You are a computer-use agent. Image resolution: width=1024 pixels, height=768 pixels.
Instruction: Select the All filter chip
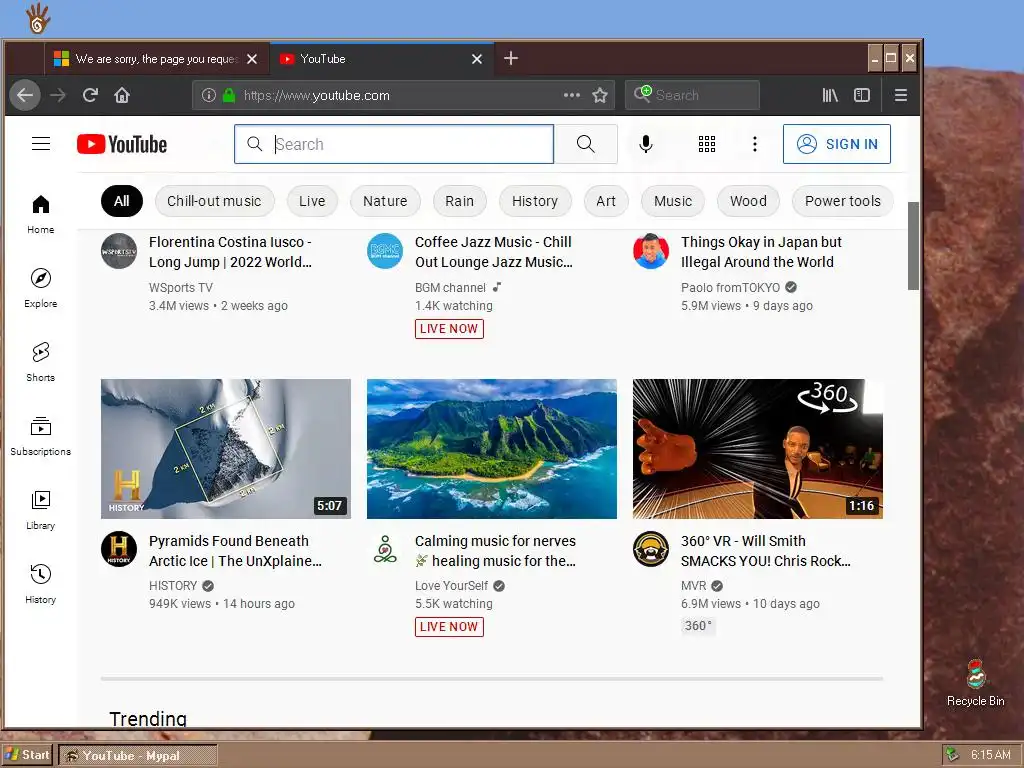(121, 201)
